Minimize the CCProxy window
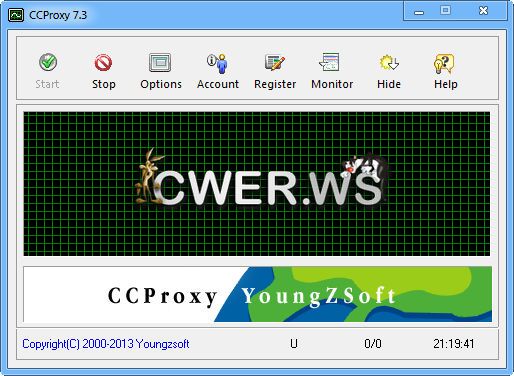Viewport: 514px width, 376px height. click(x=419, y=12)
